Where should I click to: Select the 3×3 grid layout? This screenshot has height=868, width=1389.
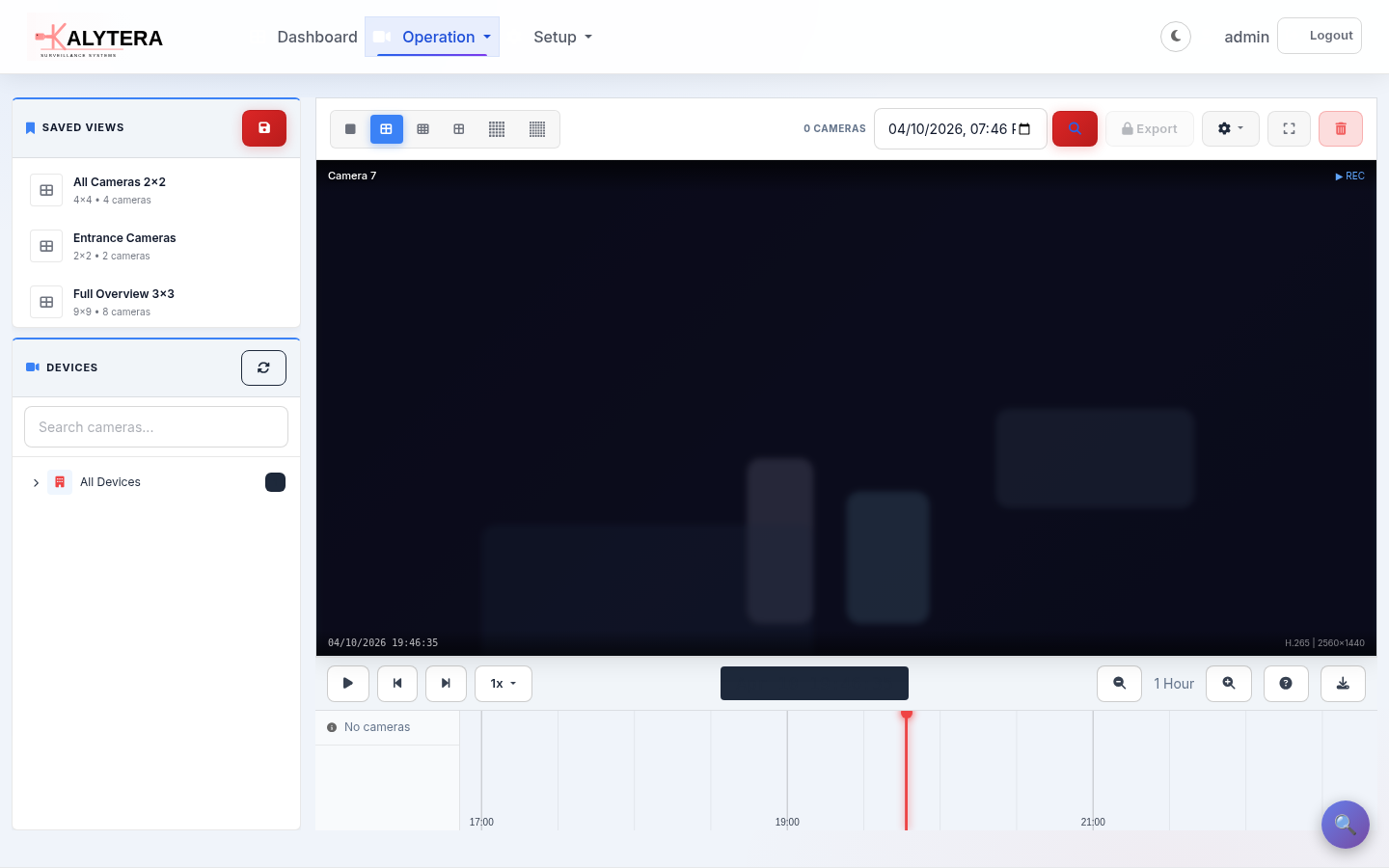(423, 128)
